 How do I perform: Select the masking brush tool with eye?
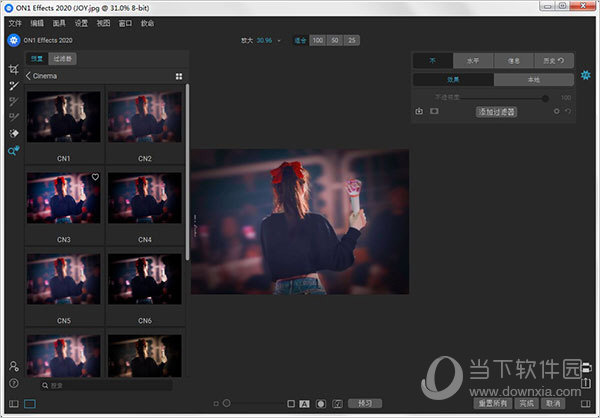[14, 86]
